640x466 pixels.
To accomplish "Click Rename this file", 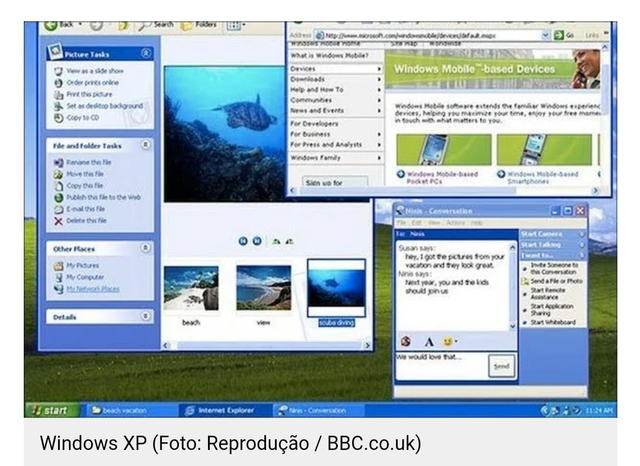I will (x=82, y=162).
